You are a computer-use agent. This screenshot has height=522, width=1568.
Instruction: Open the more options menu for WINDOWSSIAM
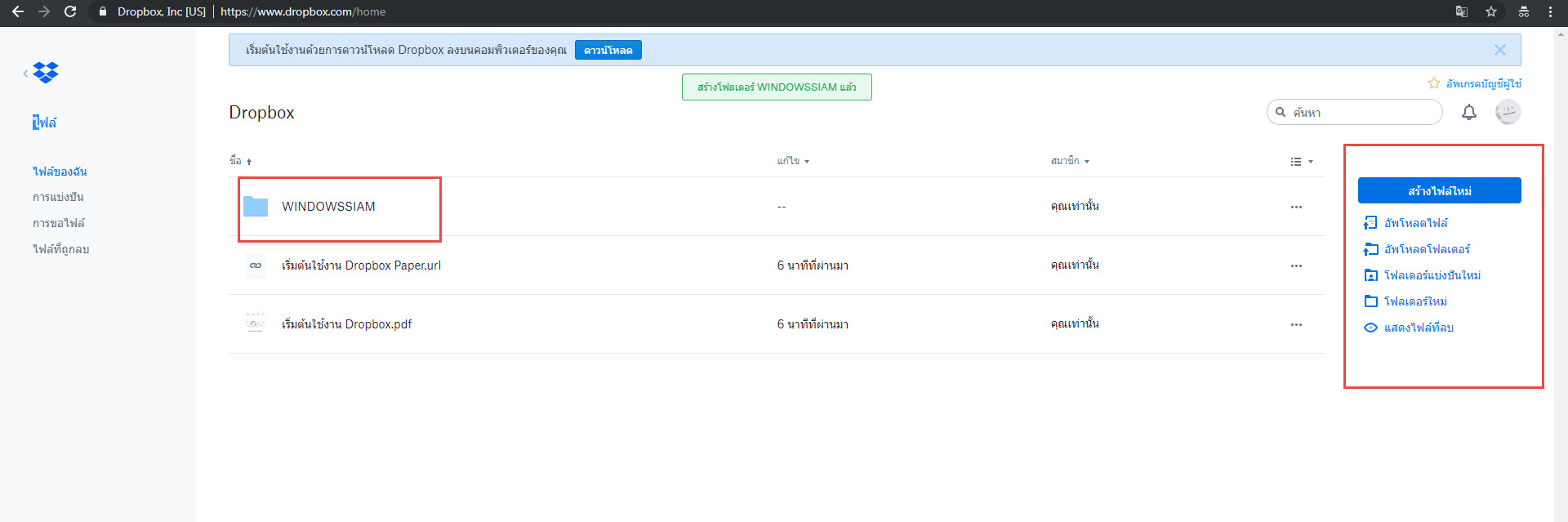coord(1296,207)
